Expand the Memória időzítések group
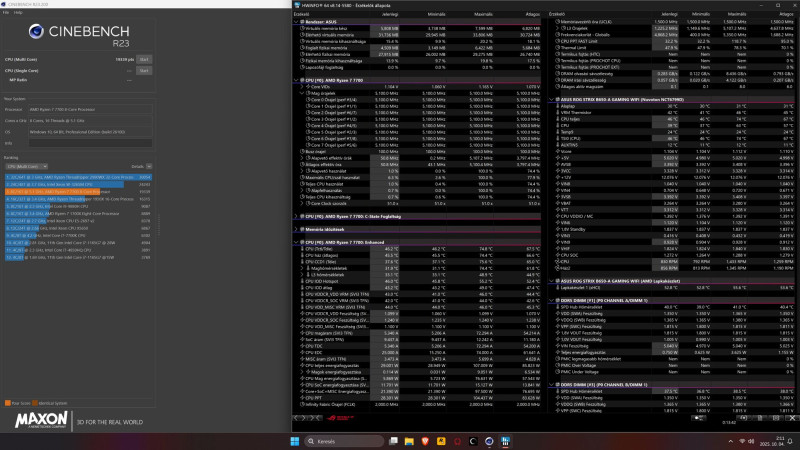The image size is (800, 450). pos(296,230)
